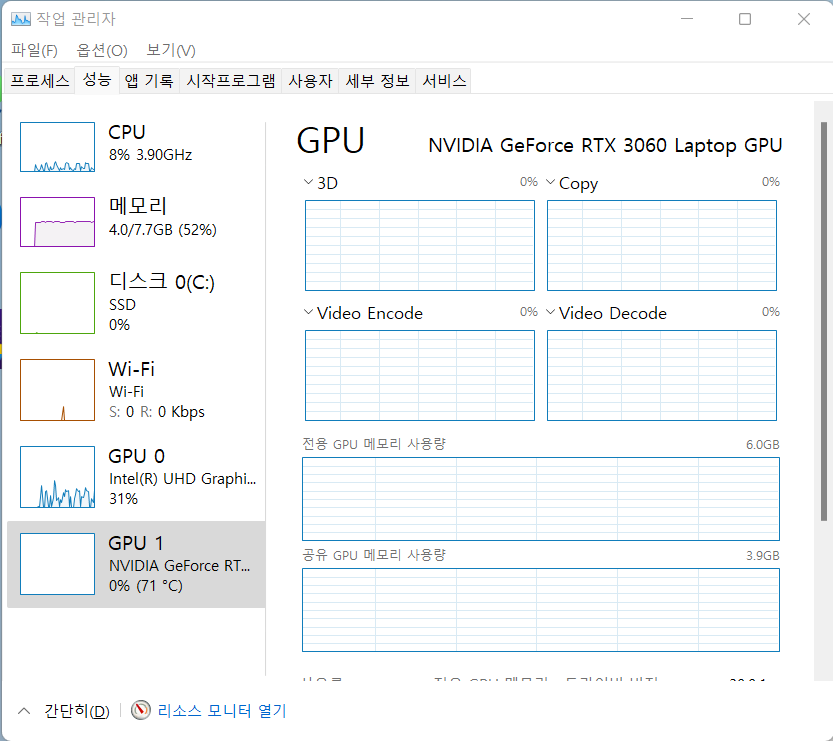Expand the Video Decode engine dropdown
833x741 pixels.
(550, 313)
